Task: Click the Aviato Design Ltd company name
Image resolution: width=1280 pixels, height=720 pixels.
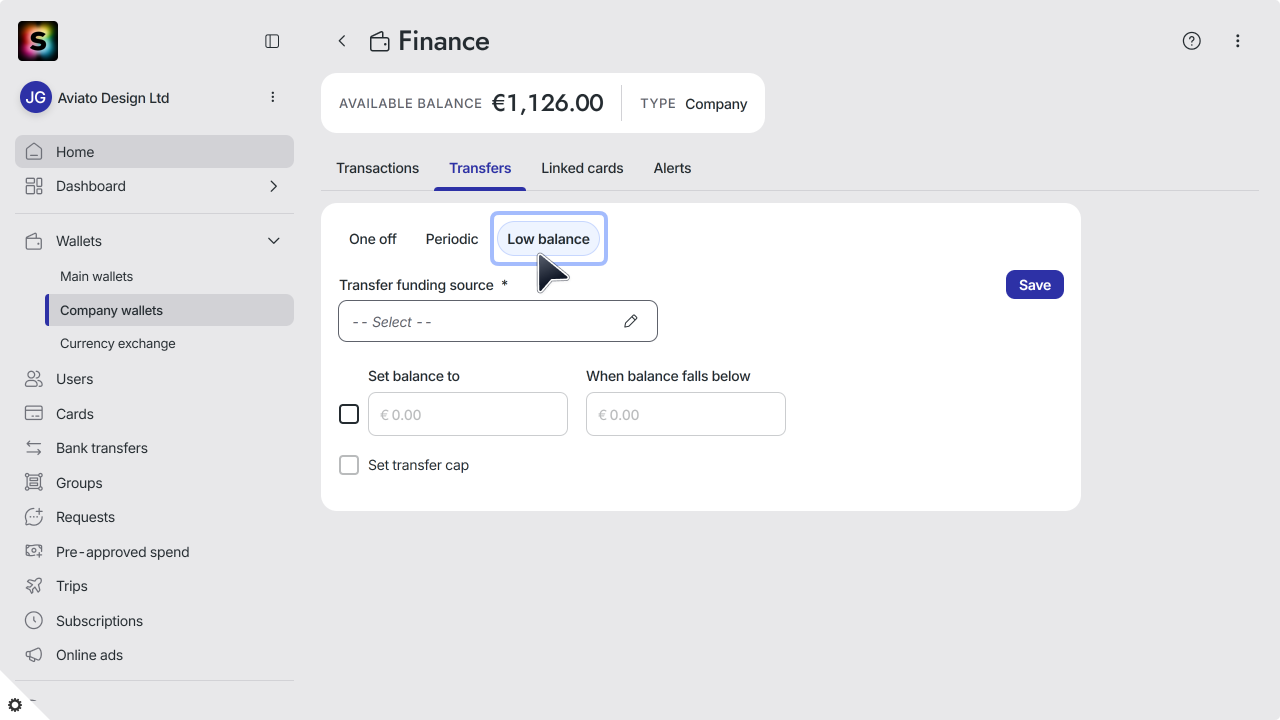Action: pos(114,98)
